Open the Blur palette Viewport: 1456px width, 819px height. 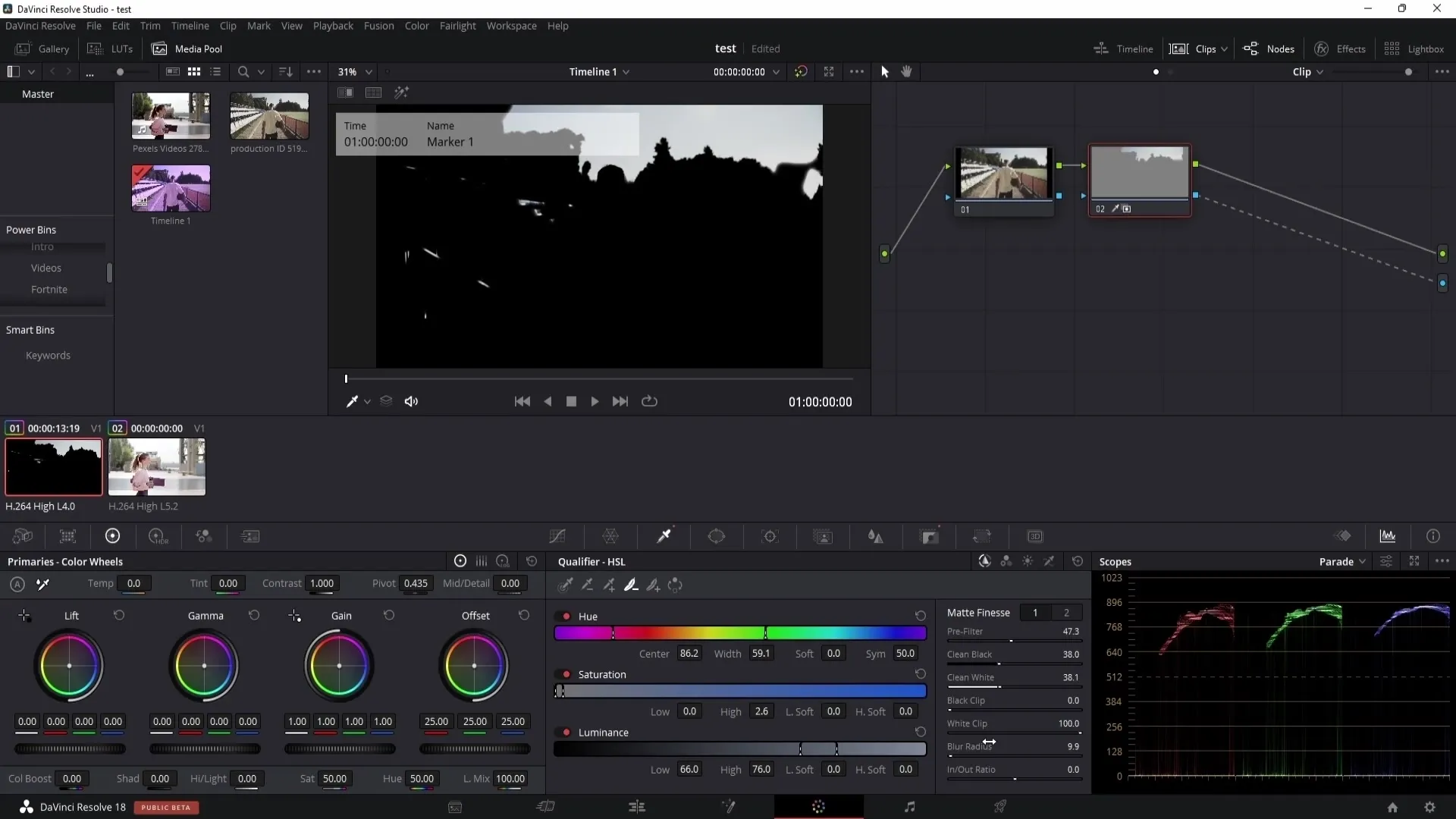(x=876, y=536)
